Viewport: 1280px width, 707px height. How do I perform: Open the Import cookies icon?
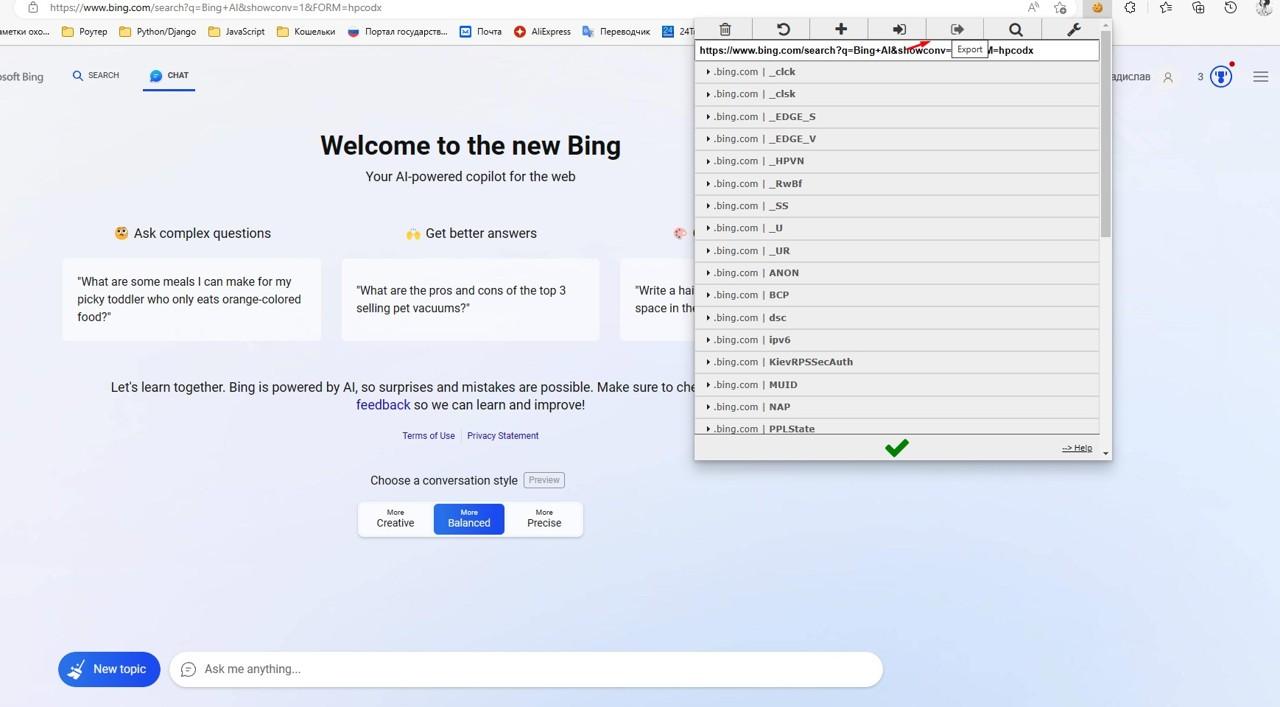[899, 29]
